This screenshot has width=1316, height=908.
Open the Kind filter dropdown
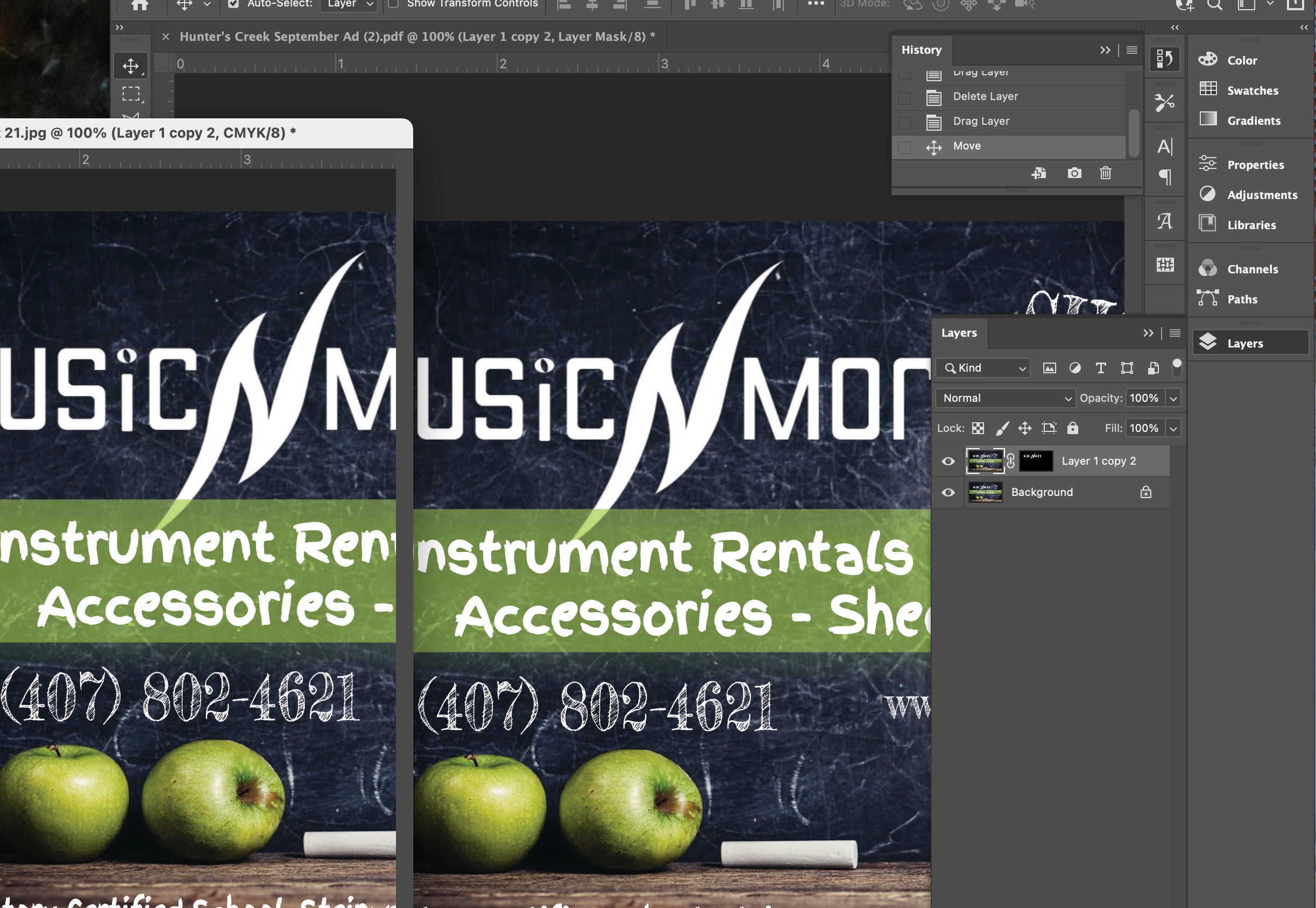pyautogui.click(x=983, y=368)
